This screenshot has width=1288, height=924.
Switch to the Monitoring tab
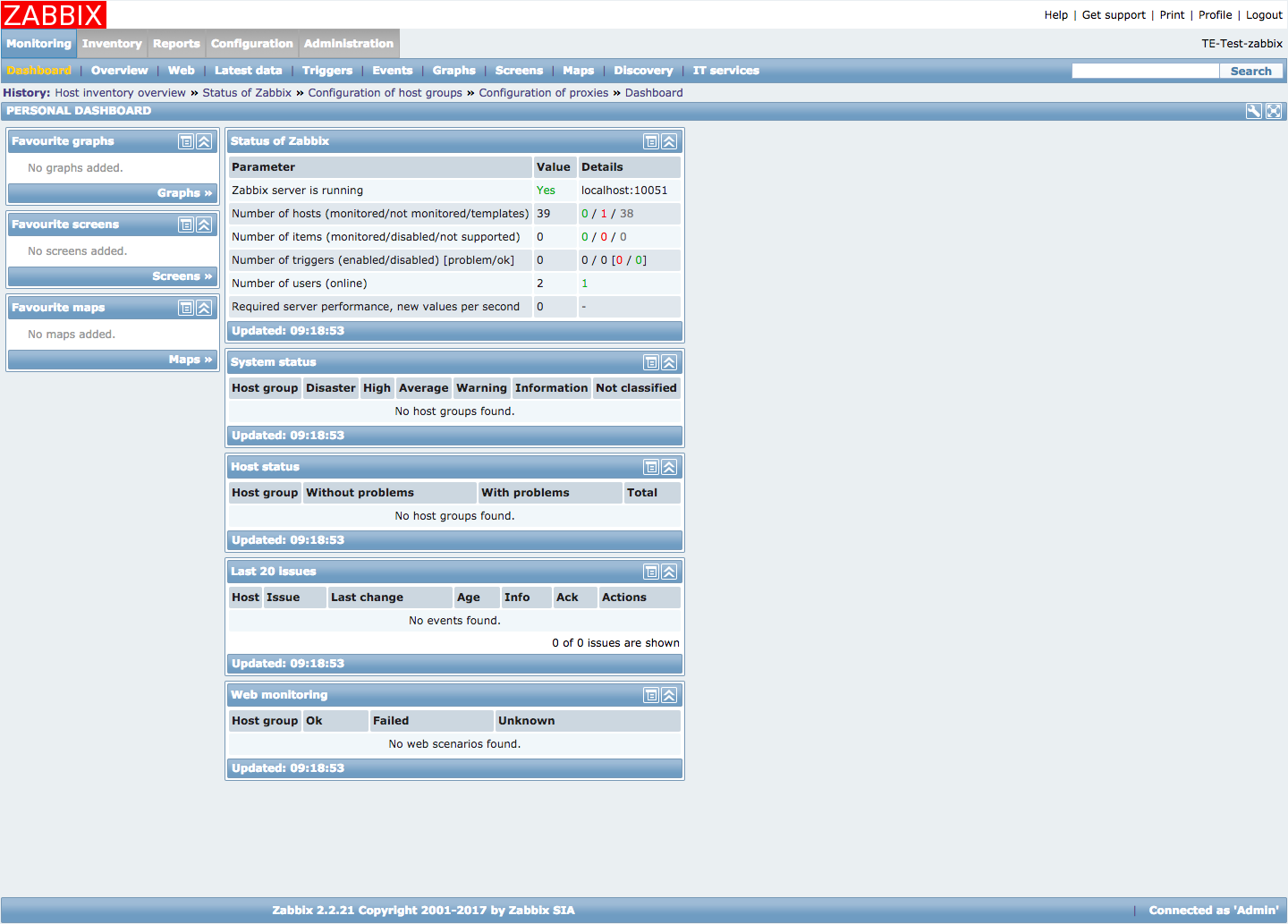click(x=38, y=44)
